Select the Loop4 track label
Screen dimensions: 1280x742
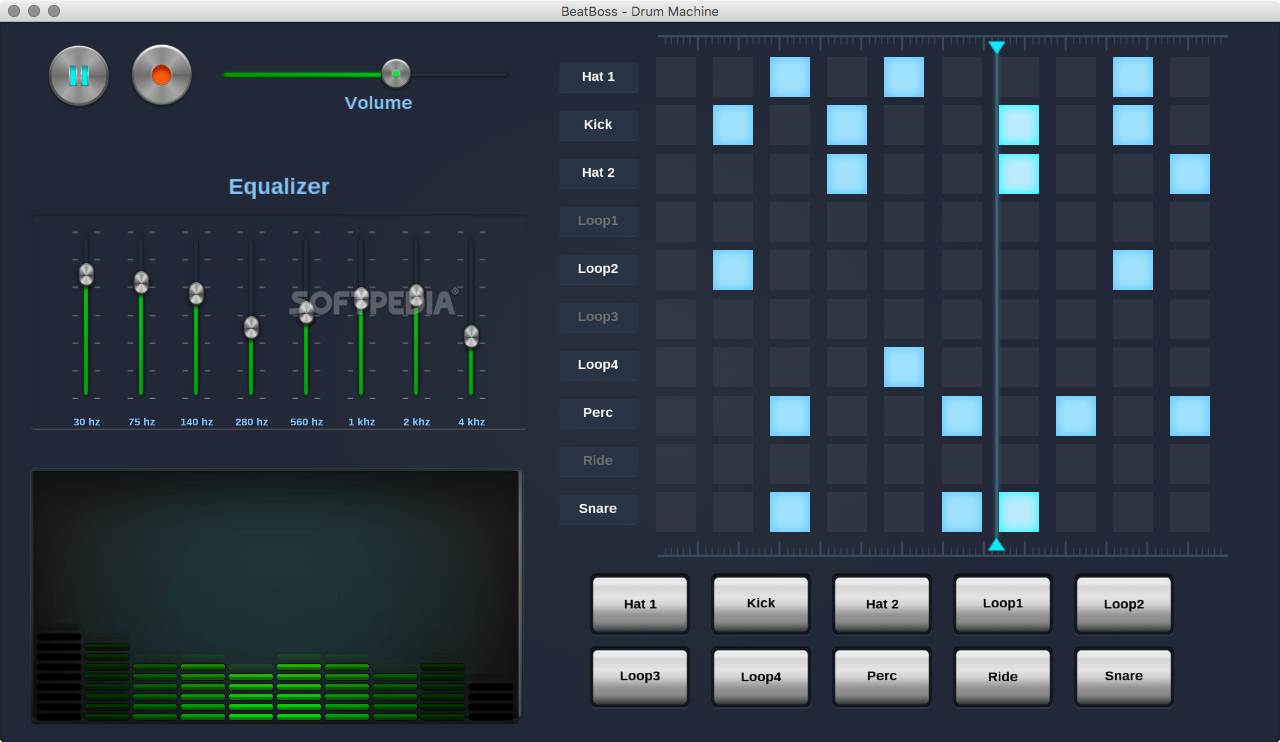(x=598, y=365)
